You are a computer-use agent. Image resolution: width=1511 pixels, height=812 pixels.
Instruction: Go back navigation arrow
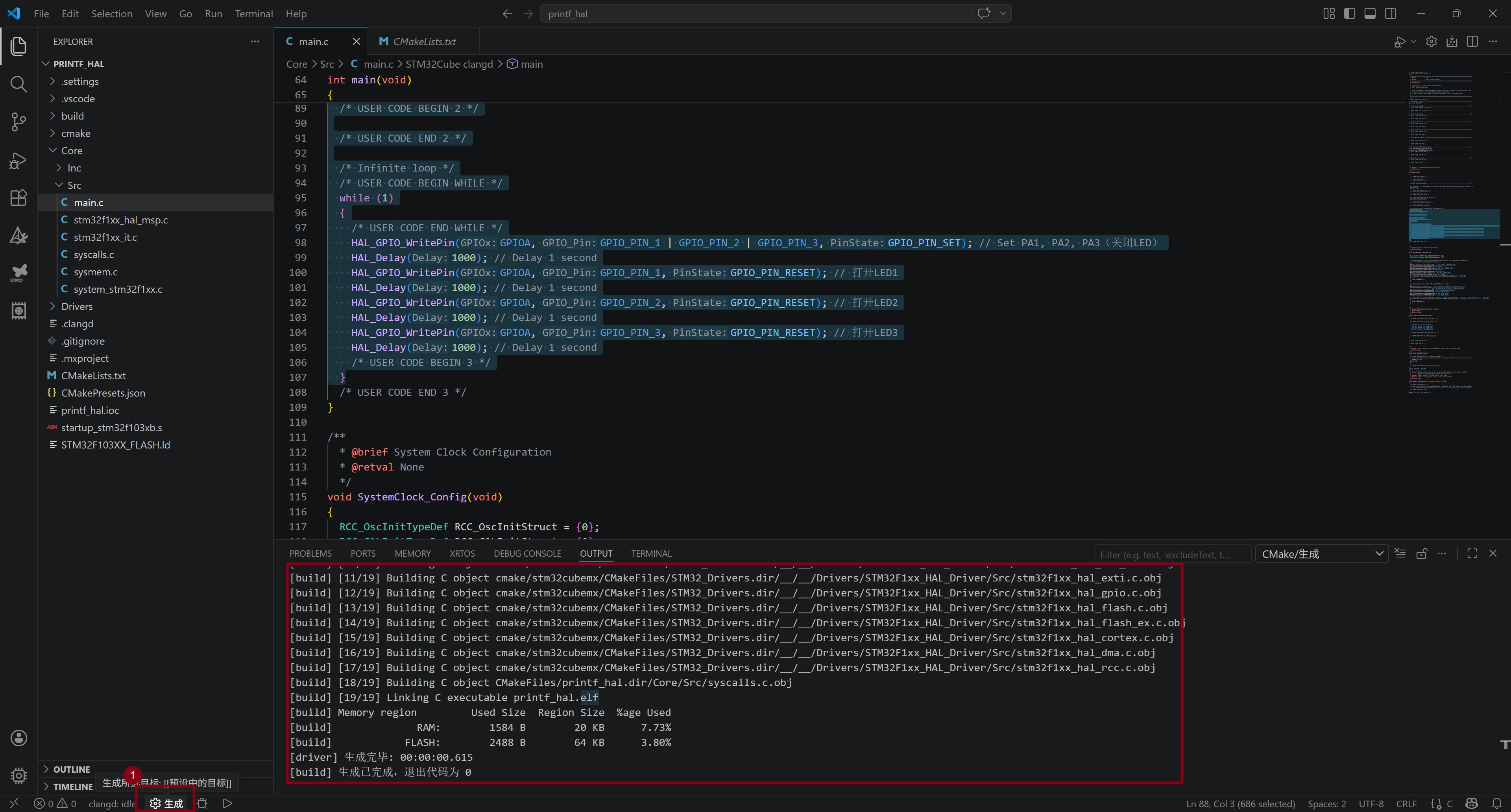(507, 13)
